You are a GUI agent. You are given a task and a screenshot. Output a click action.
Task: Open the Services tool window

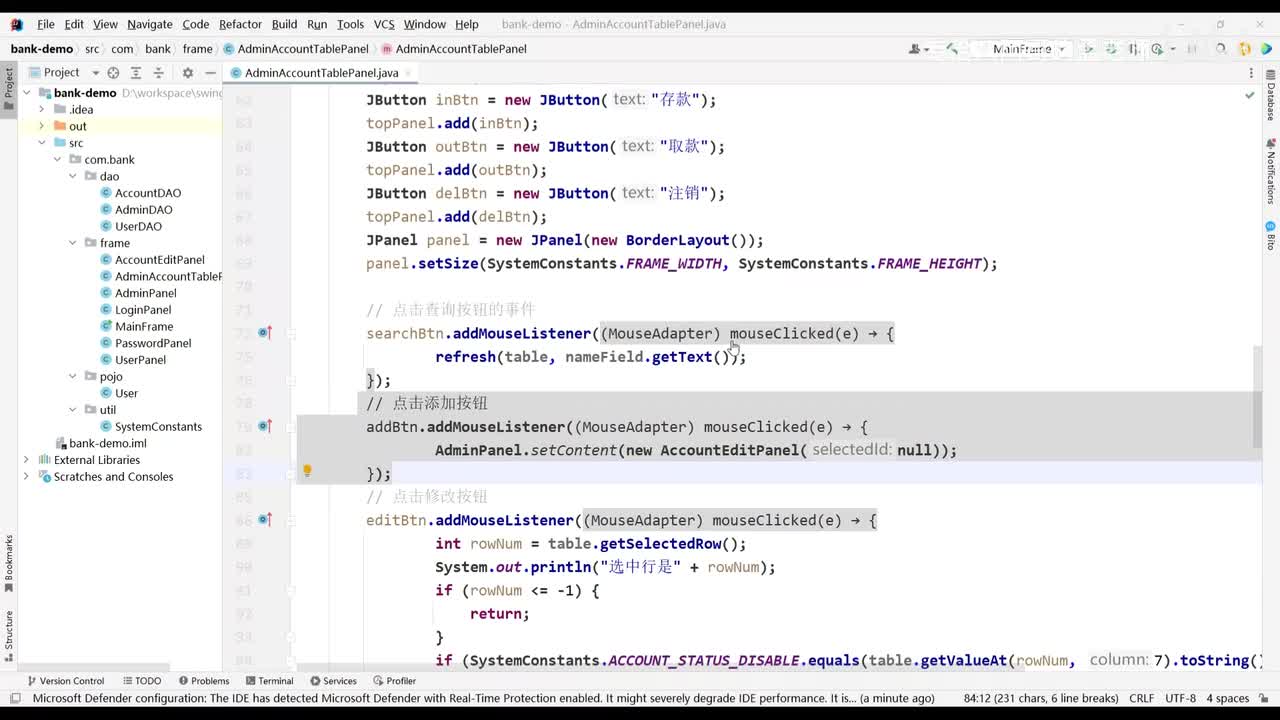pos(333,681)
